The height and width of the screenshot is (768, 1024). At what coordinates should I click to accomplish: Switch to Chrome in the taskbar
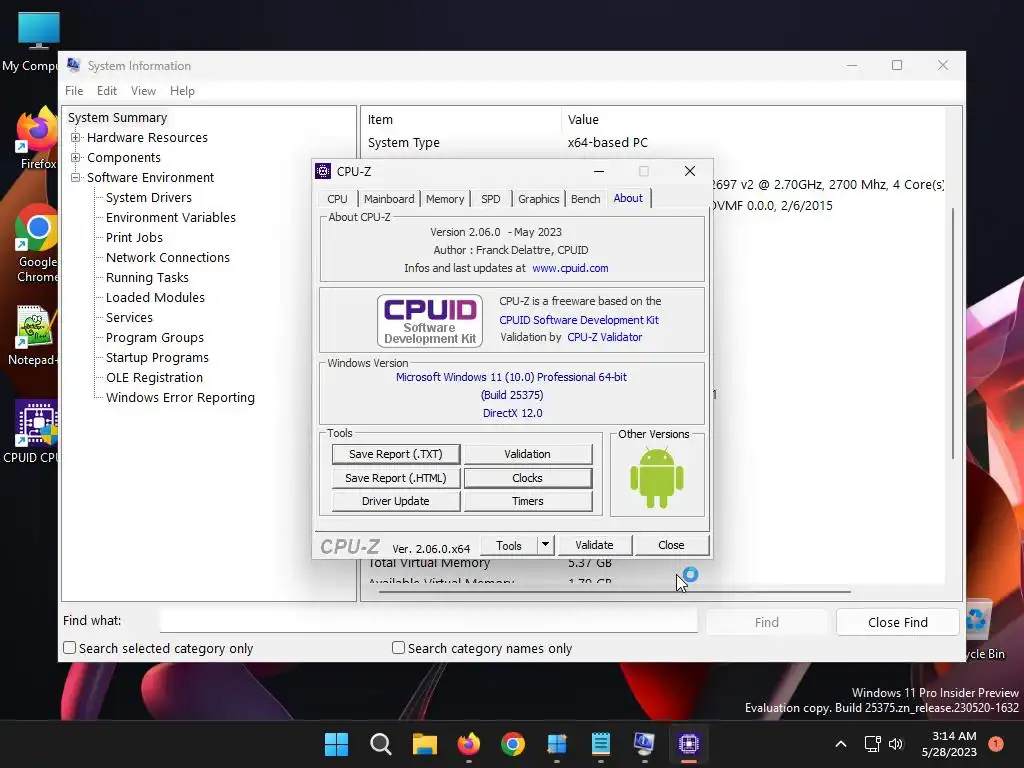[513, 744]
